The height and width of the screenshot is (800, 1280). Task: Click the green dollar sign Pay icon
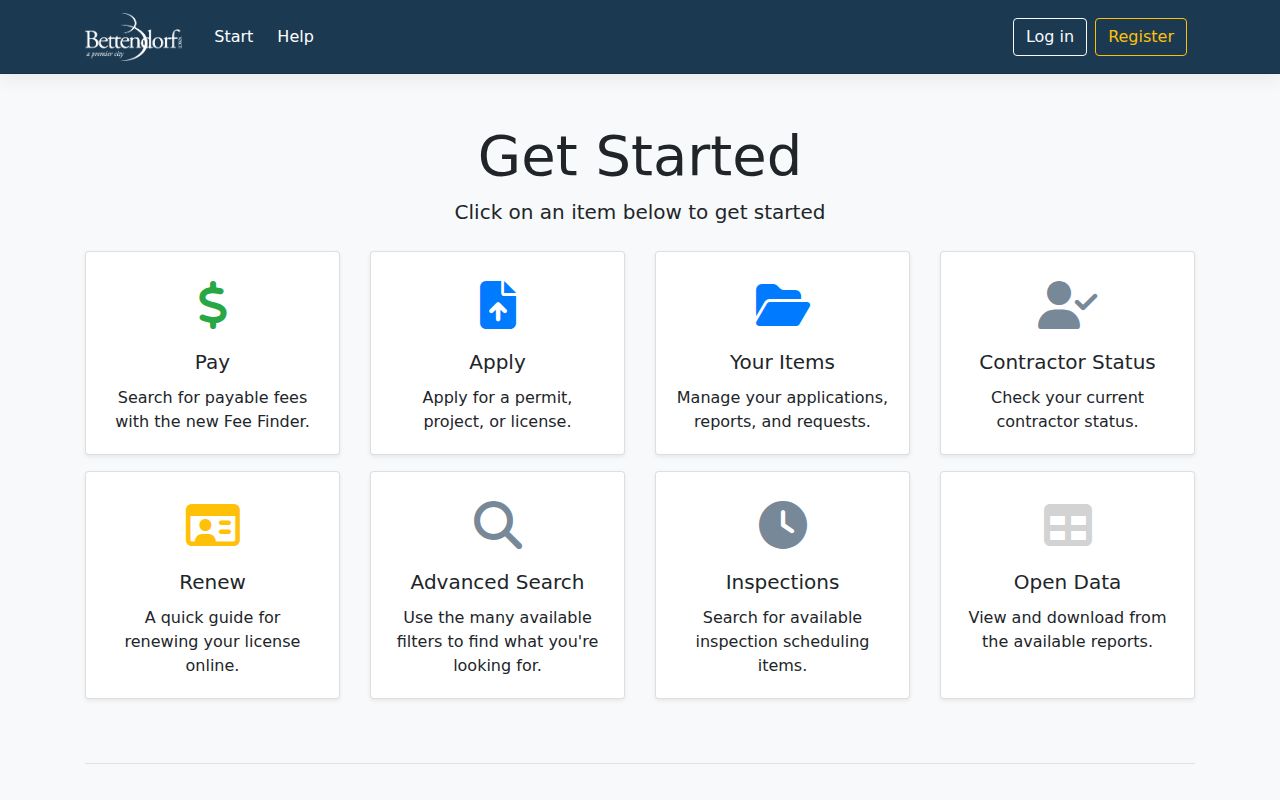point(212,305)
